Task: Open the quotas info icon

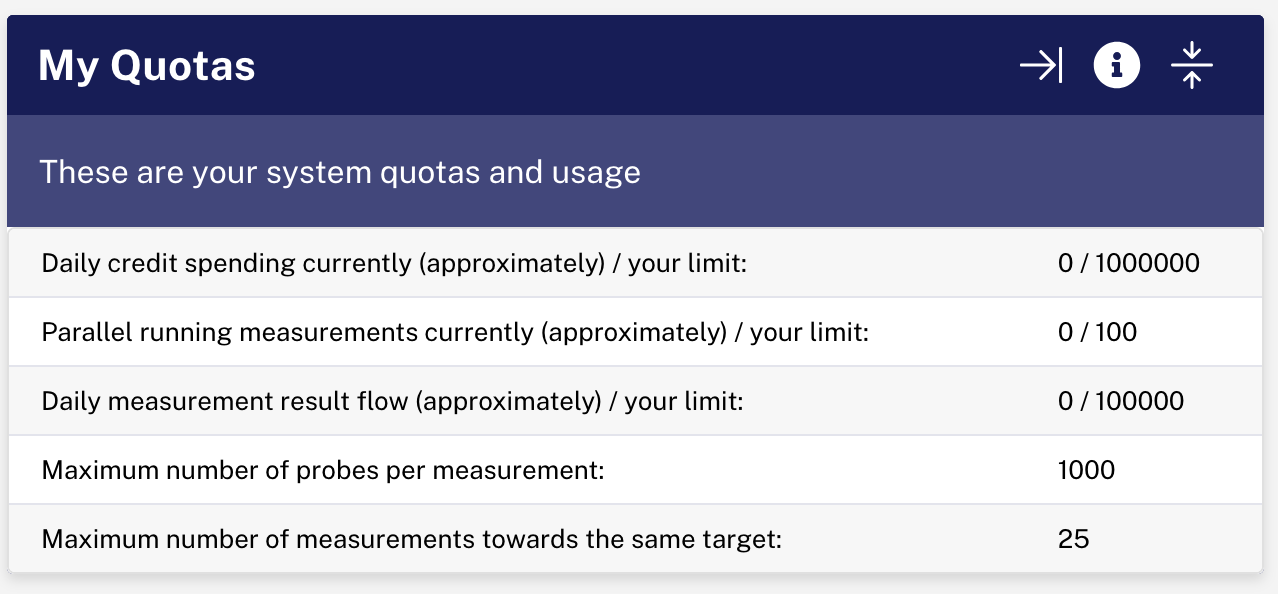Action: 1117,67
